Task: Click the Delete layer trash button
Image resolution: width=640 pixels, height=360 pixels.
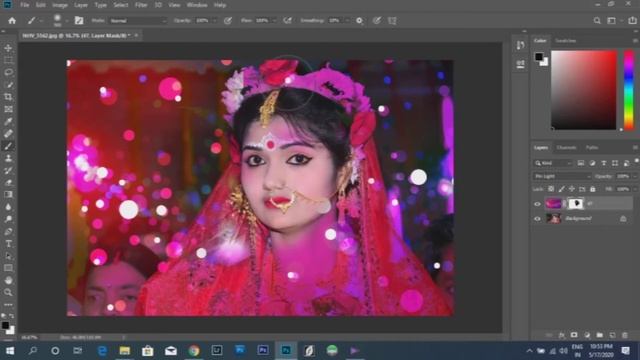Action: (x=625, y=335)
